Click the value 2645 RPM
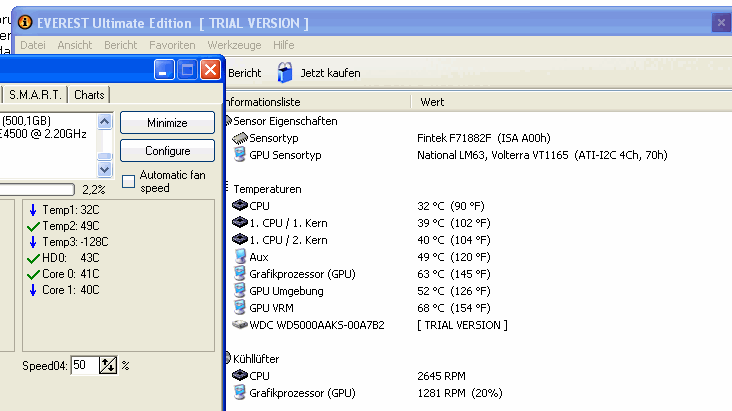The height and width of the screenshot is (411, 732). point(441,376)
